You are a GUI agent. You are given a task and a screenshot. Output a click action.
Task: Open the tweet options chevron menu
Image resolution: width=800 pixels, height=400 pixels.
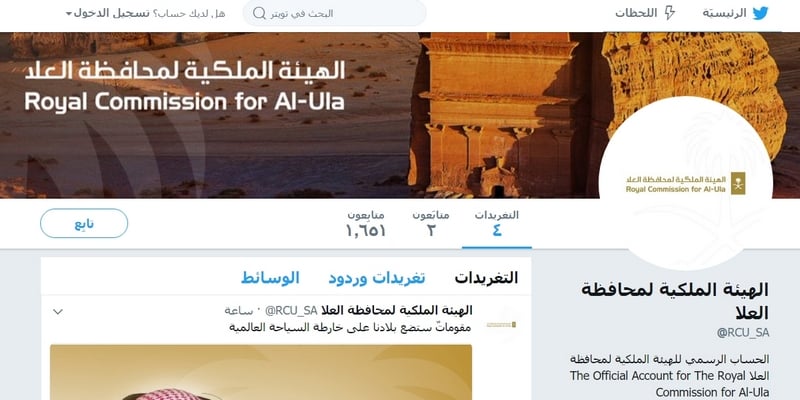tap(58, 311)
